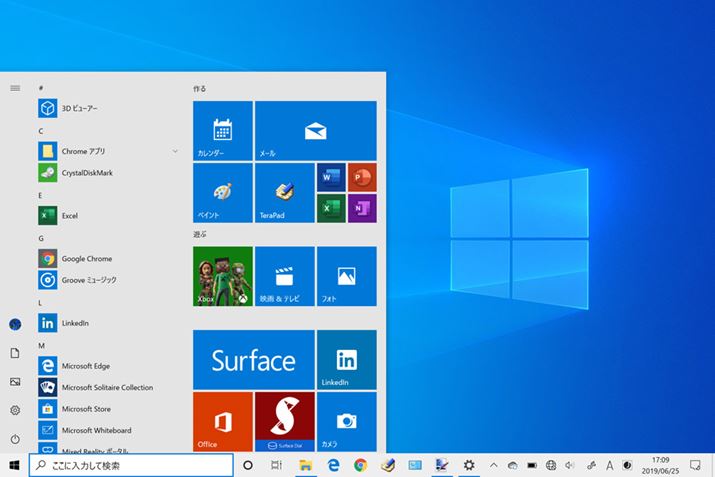Open the フォト (Photos) tile
Image resolution: width=715 pixels, height=477 pixels.
[x=346, y=276]
